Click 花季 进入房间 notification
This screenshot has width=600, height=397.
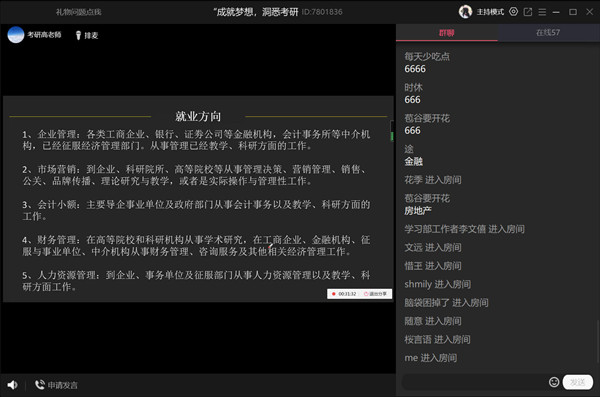pyautogui.click(x=433, y=180)
